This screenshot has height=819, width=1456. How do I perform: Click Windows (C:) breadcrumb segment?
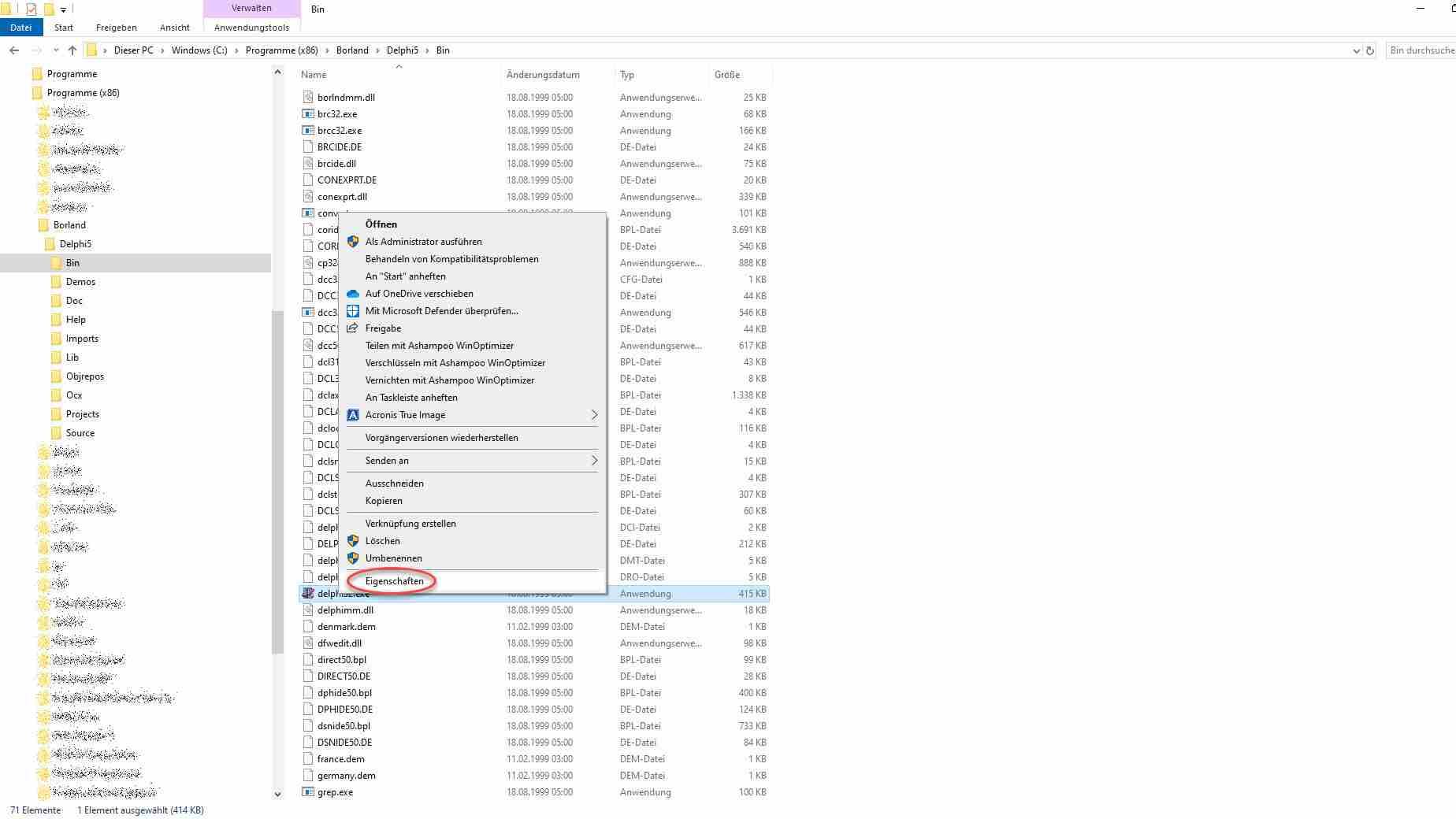(x=199, y=50)
